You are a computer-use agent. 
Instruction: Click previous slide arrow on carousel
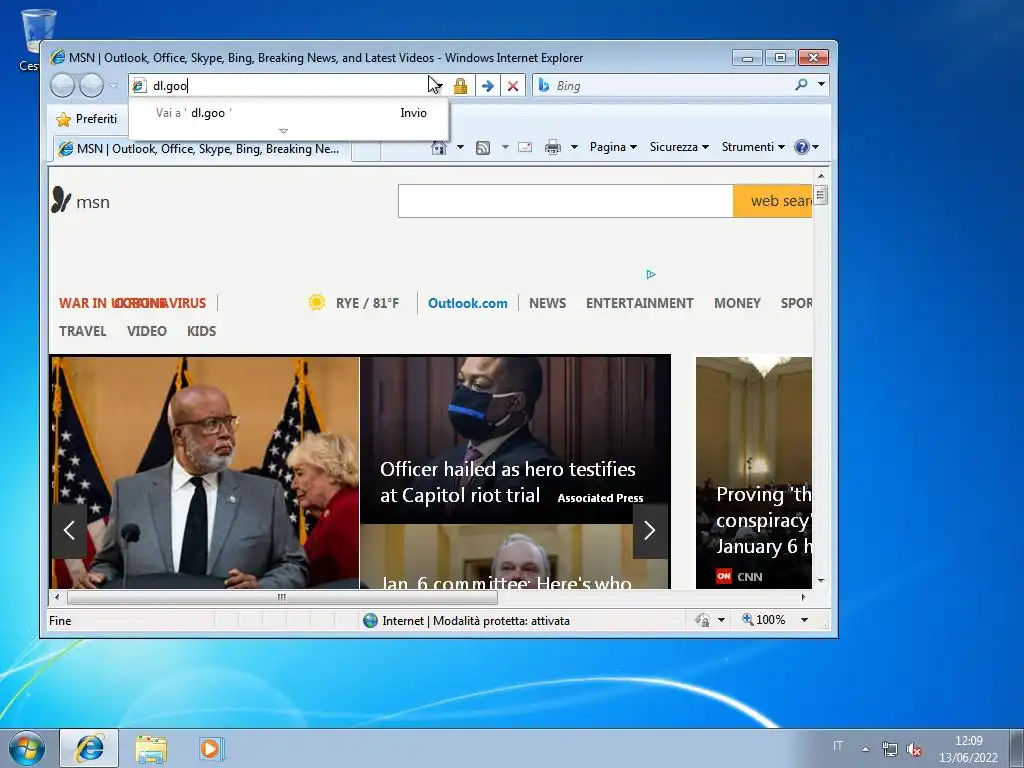[69, 530]
